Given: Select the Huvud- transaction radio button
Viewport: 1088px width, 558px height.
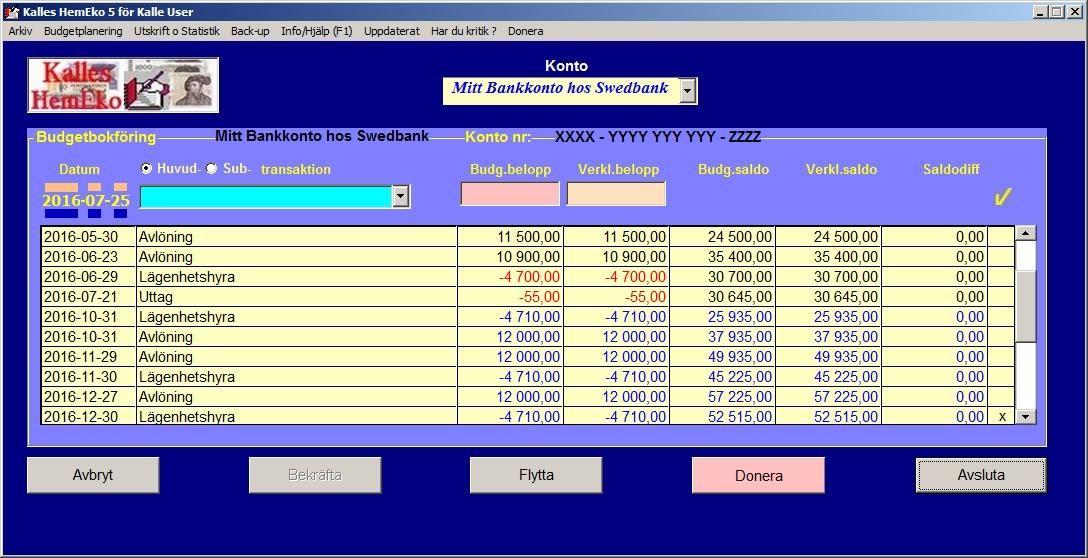Looking at the screenshot, I should (146, 169).
